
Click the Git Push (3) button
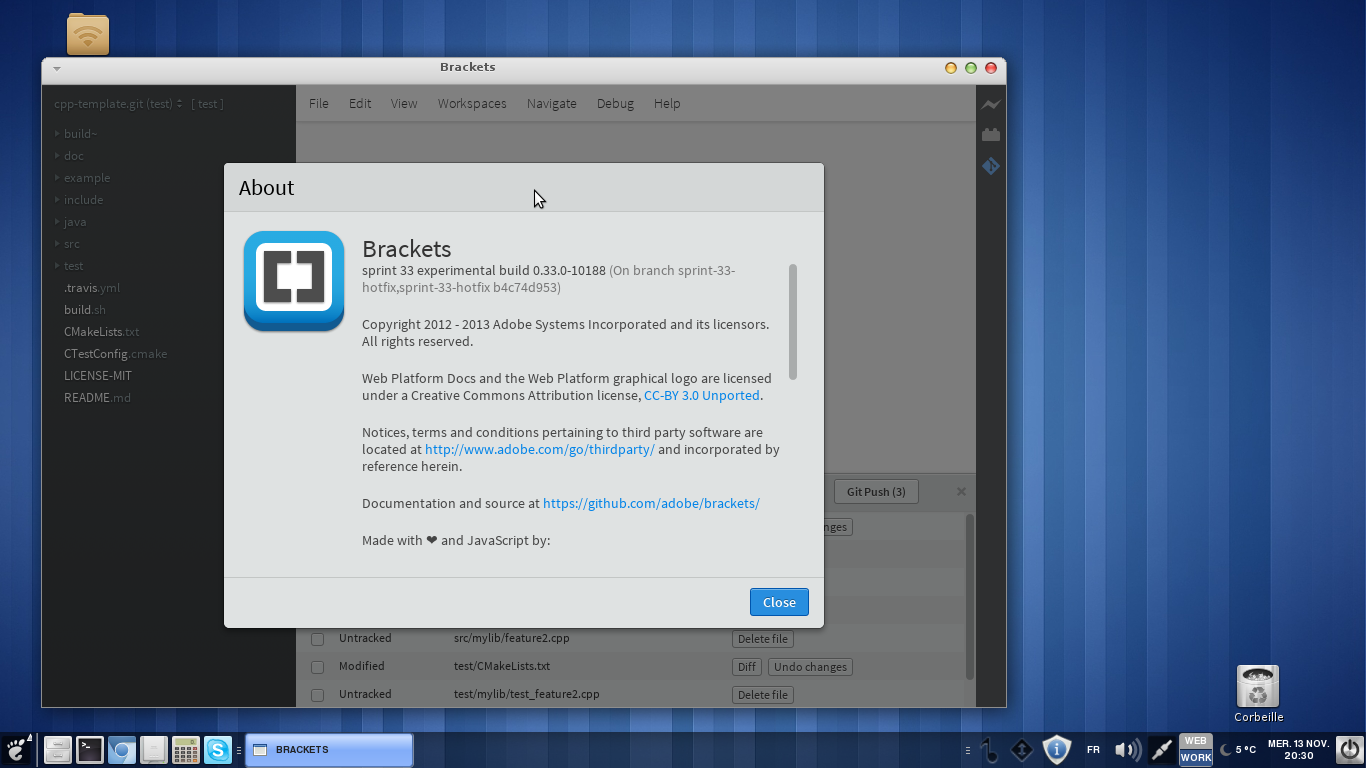876,491
